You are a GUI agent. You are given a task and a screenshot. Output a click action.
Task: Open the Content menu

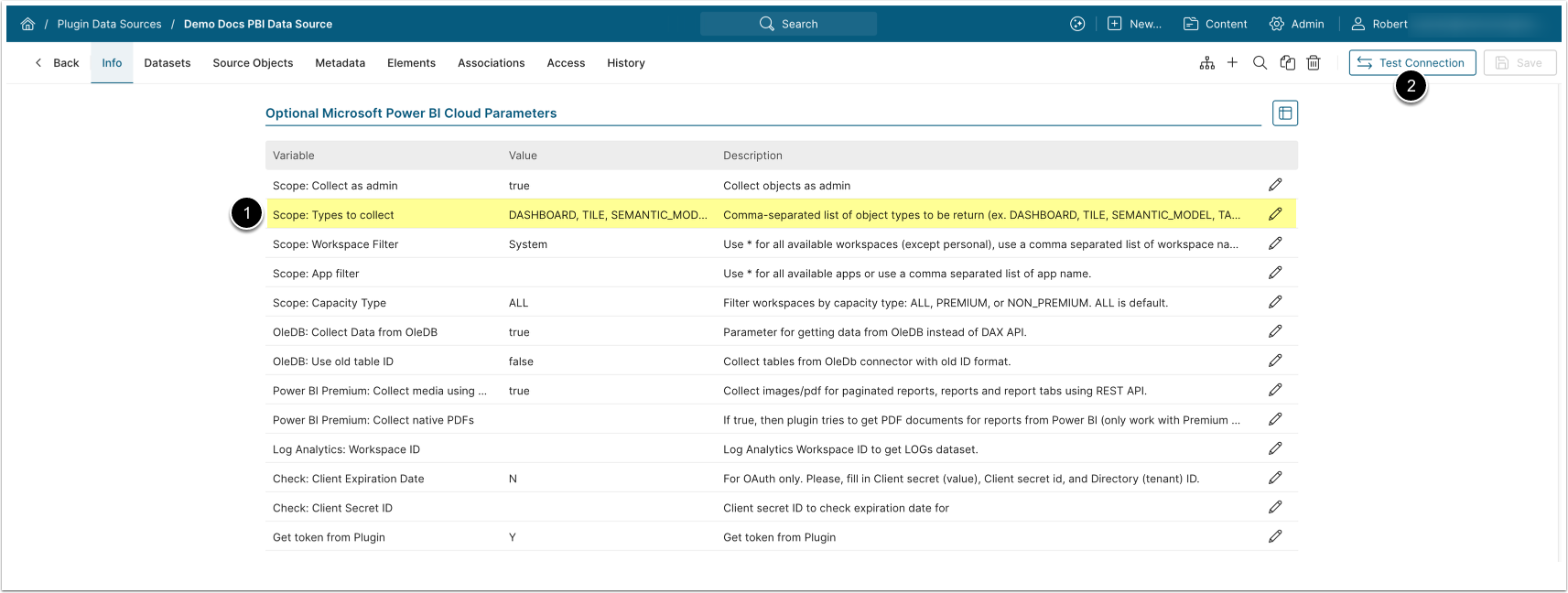pyautogui.click(x=1215, y=24)
